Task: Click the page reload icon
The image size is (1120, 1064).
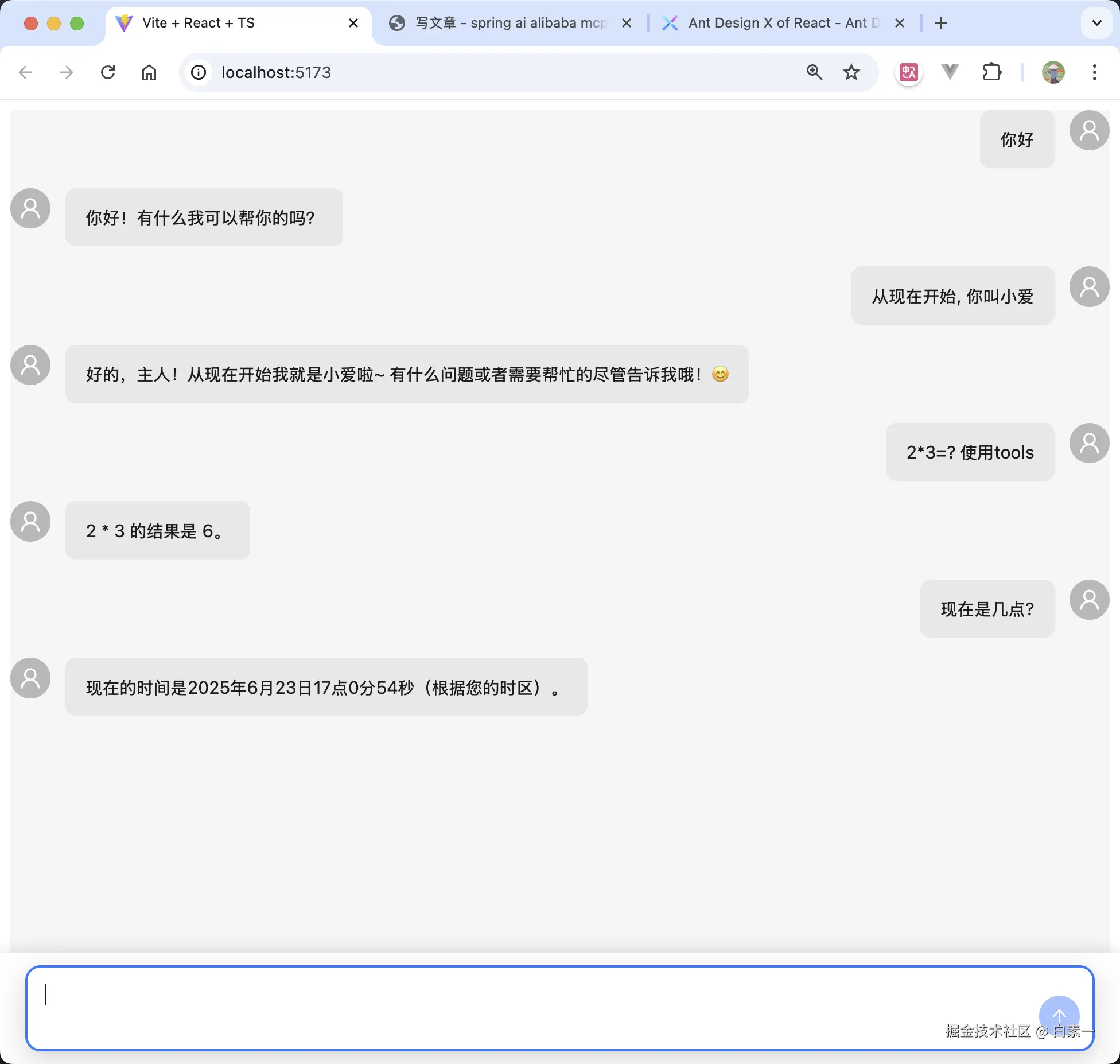Action: point(108,72)
